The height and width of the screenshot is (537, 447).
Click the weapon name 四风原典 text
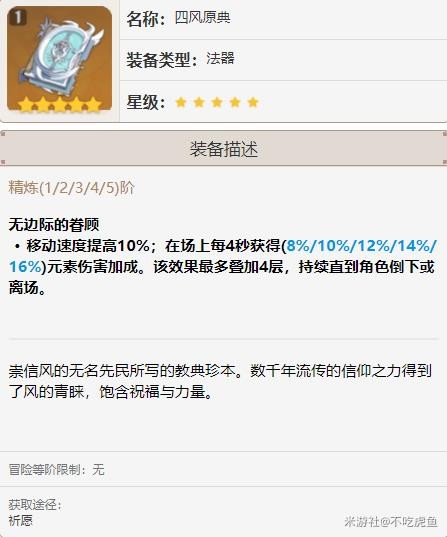click(x=202, y=17)
